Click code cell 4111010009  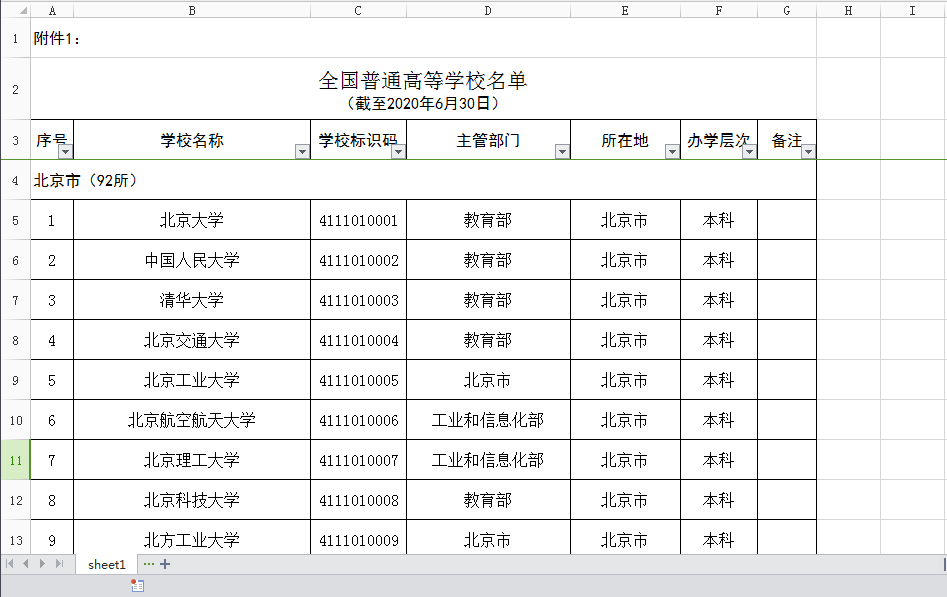point(358,538)
